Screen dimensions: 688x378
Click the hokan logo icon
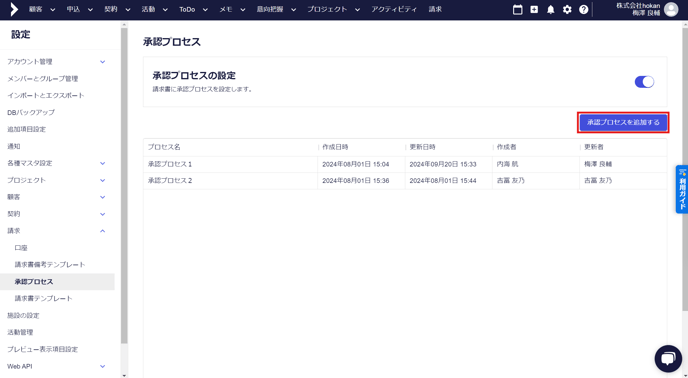click(14, 9)
